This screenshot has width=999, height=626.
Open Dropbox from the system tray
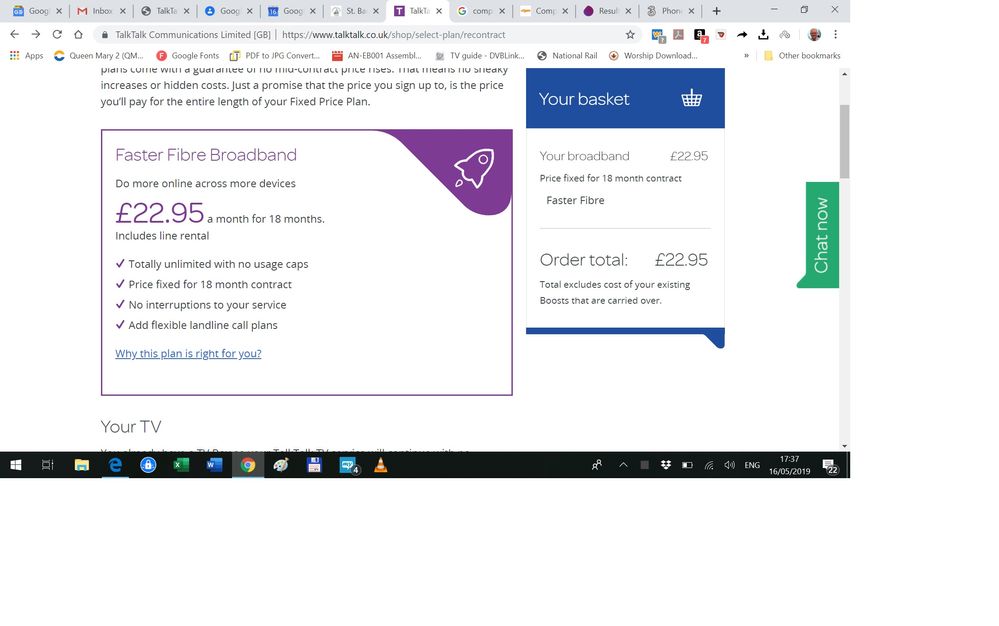[665, 465]
